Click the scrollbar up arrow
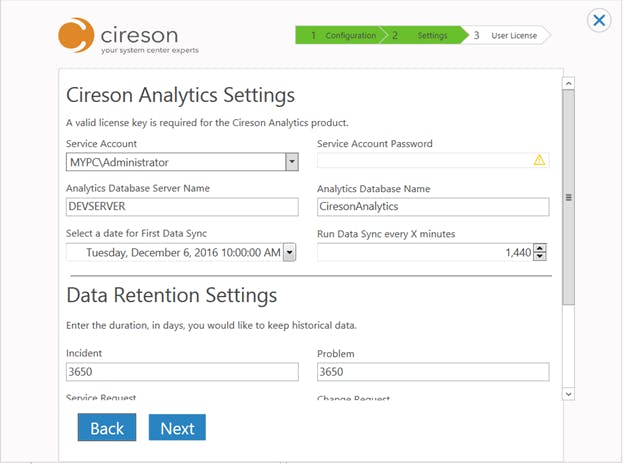Screen dimensions: 624x464 click(x=568, y=84)
